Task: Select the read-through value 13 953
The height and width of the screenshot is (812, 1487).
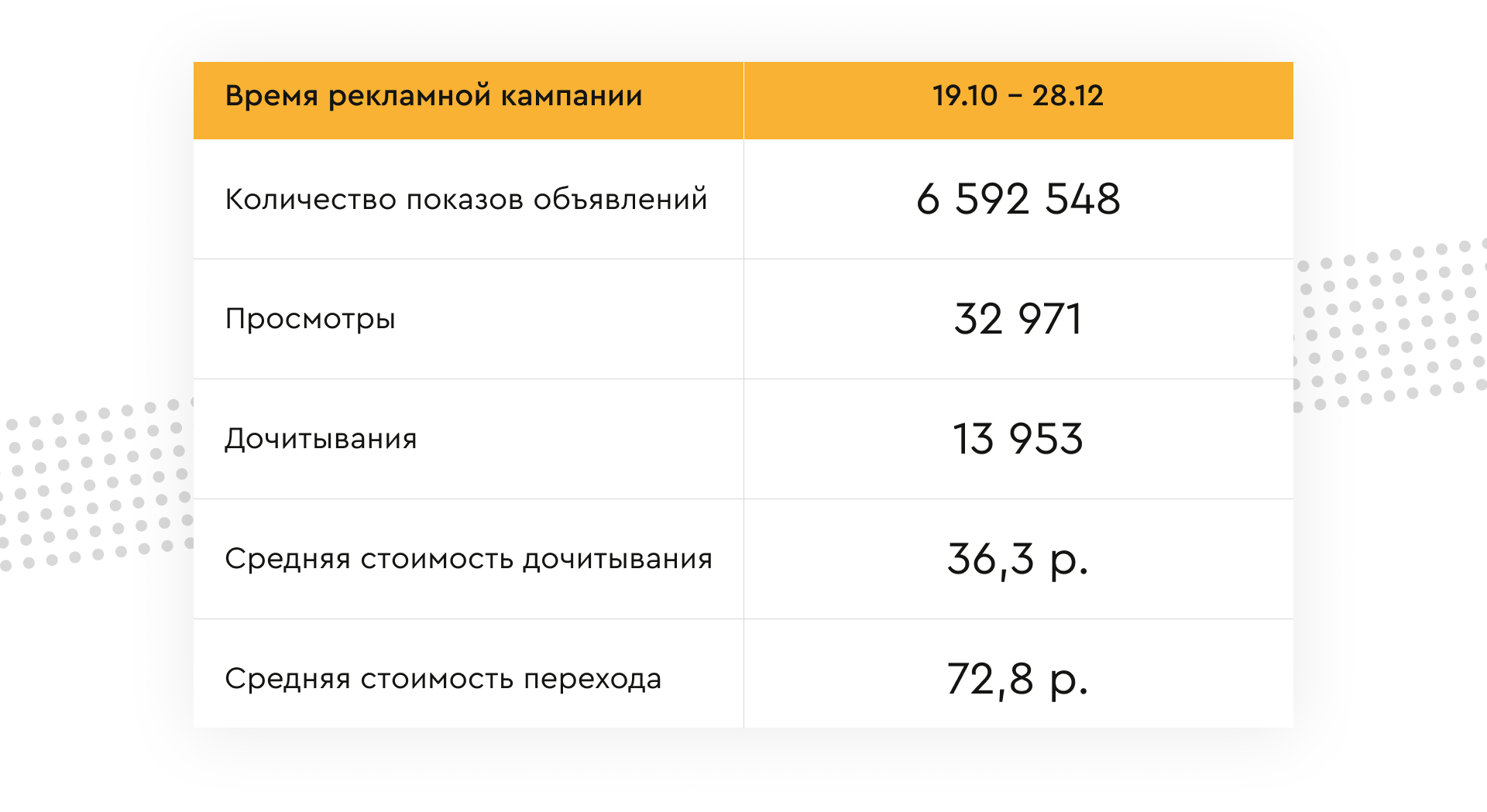Action: pos(1018,439)
